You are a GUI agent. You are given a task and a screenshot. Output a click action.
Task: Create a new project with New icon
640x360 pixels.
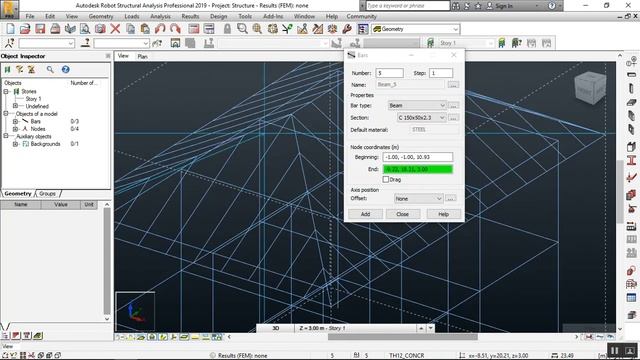coord(10,29)
